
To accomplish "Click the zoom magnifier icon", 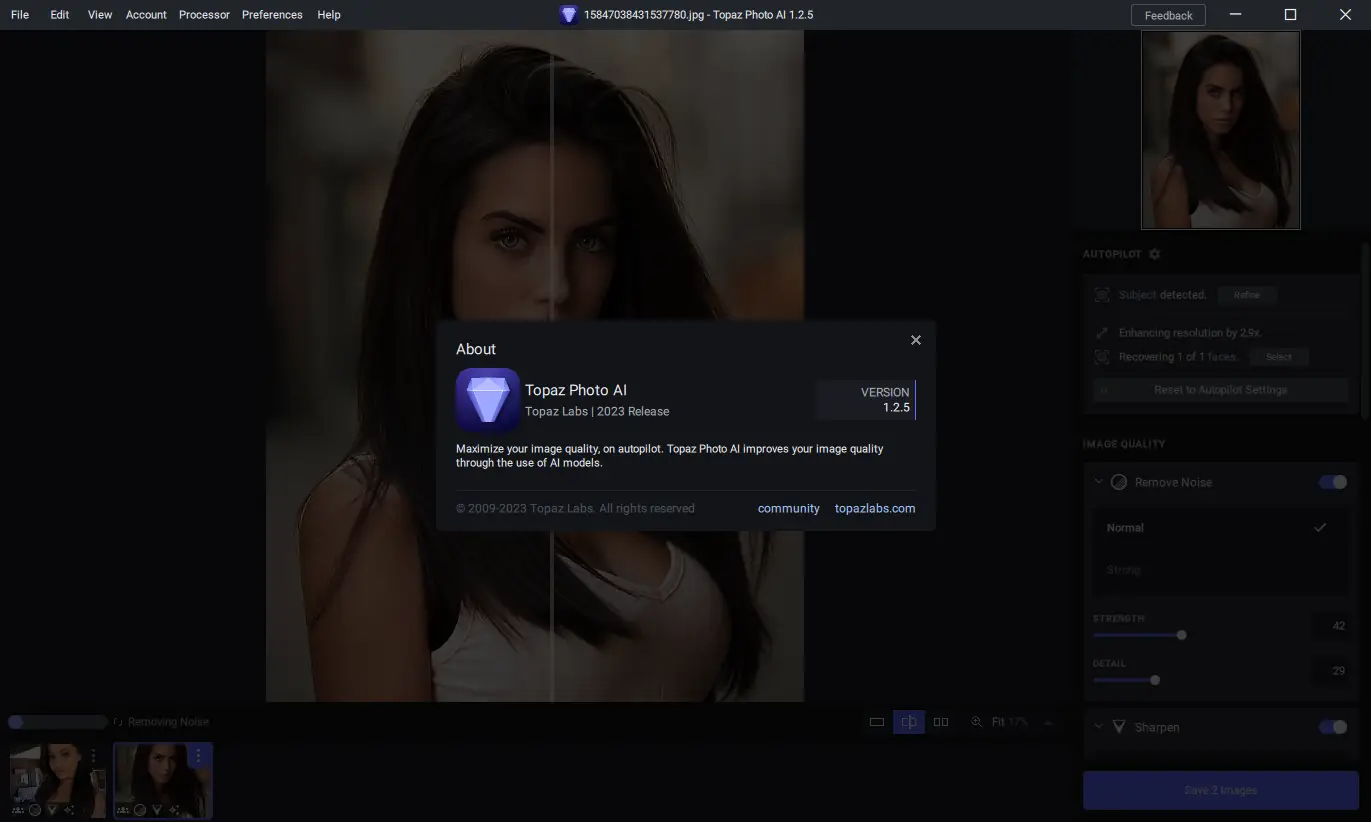I will pyautogui.click(x=977, y=722).
